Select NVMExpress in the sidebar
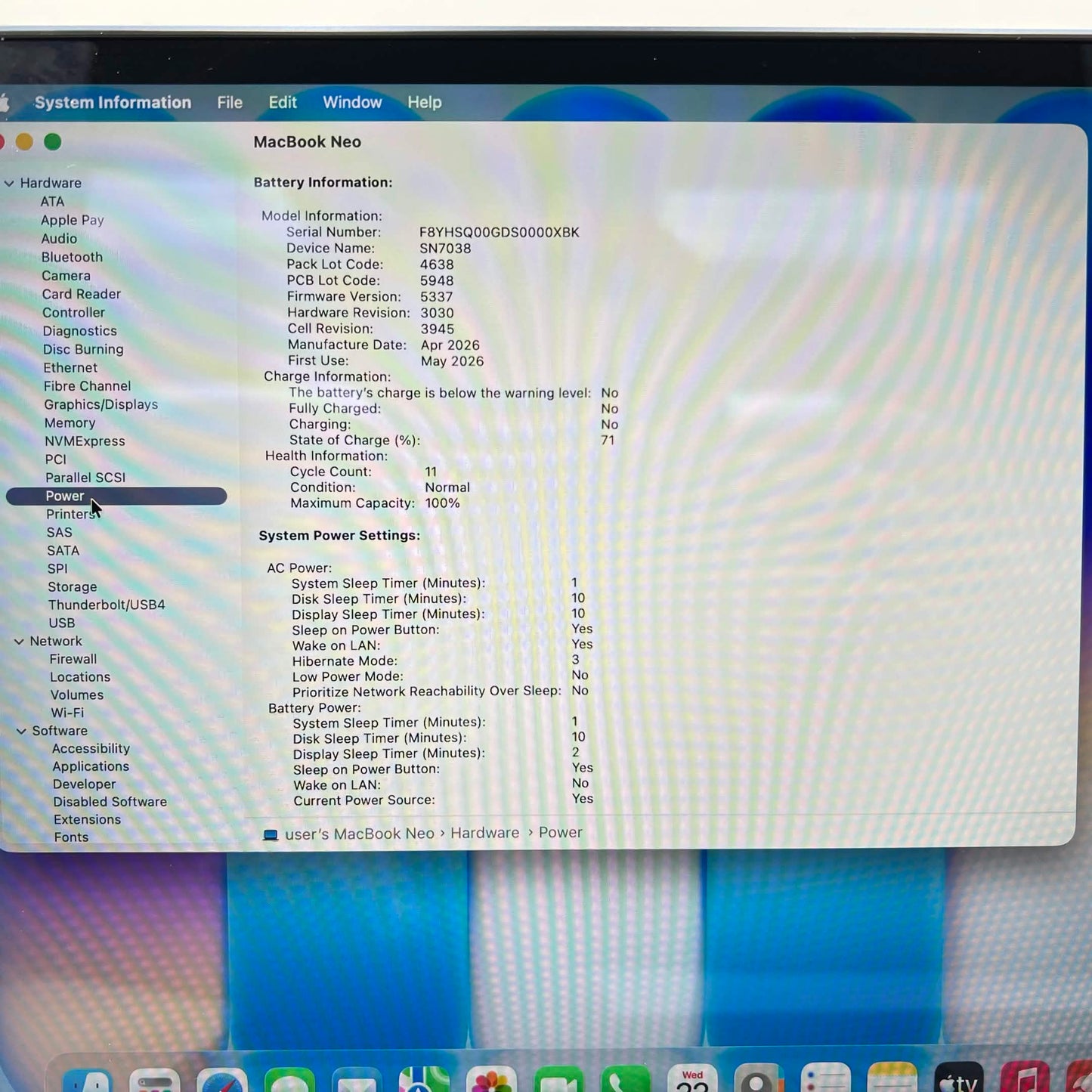This screenshot has width=1092, height=1092. (x=85, y=441)
